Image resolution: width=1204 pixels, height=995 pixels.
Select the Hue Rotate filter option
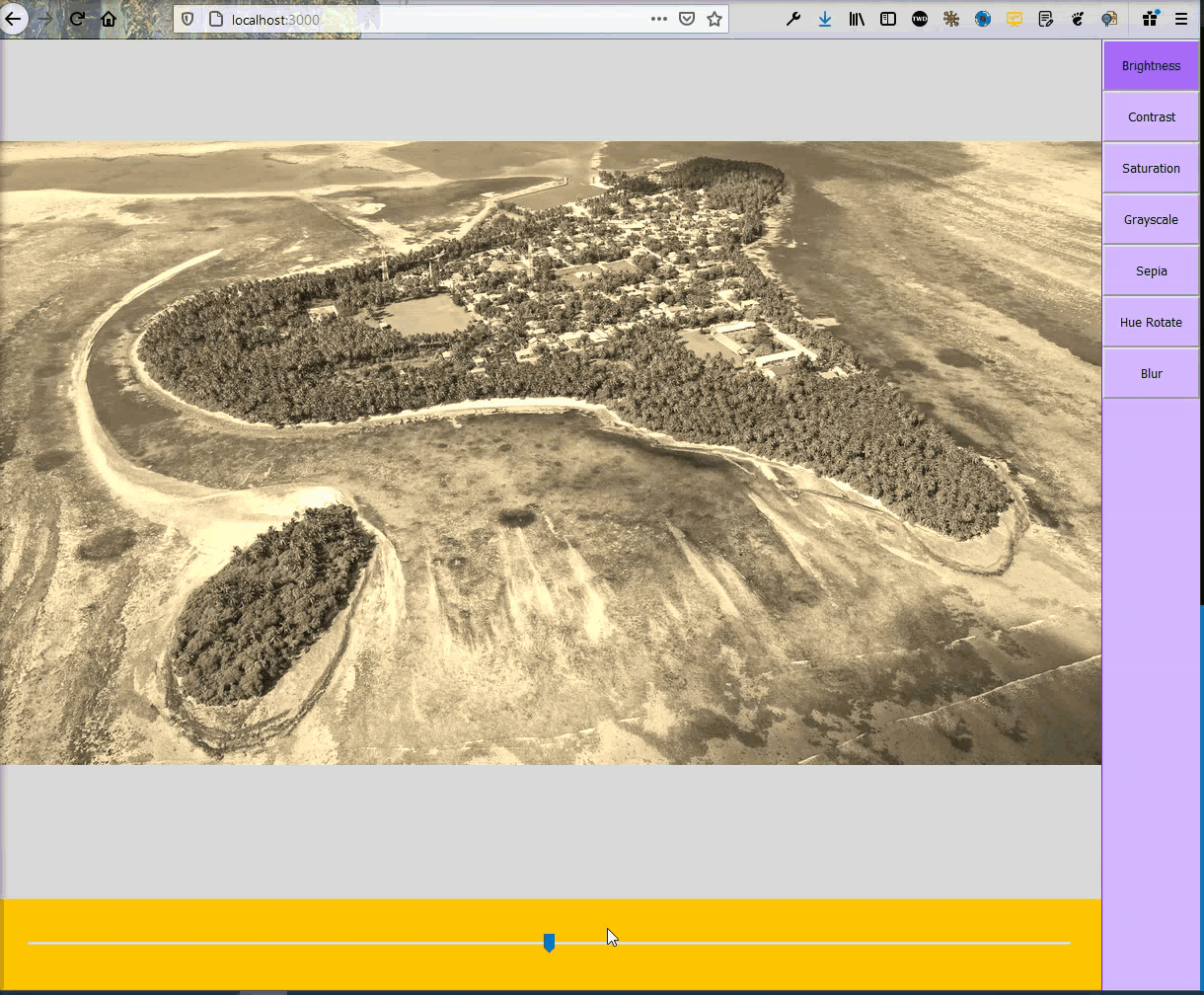point(1151,323)
